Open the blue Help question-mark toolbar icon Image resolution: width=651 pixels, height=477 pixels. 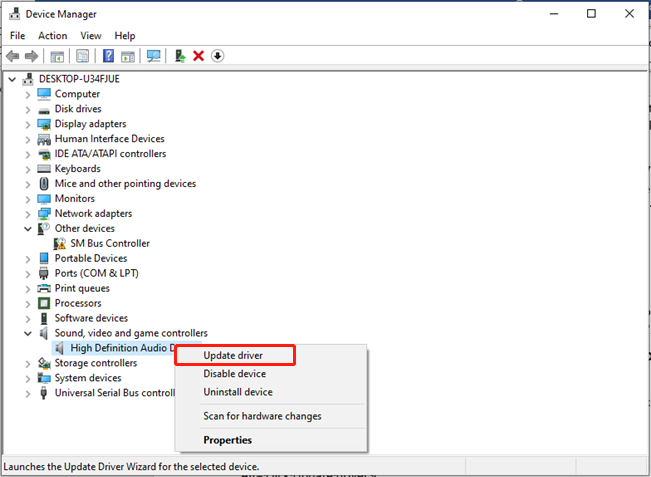(x=108, y=56)
